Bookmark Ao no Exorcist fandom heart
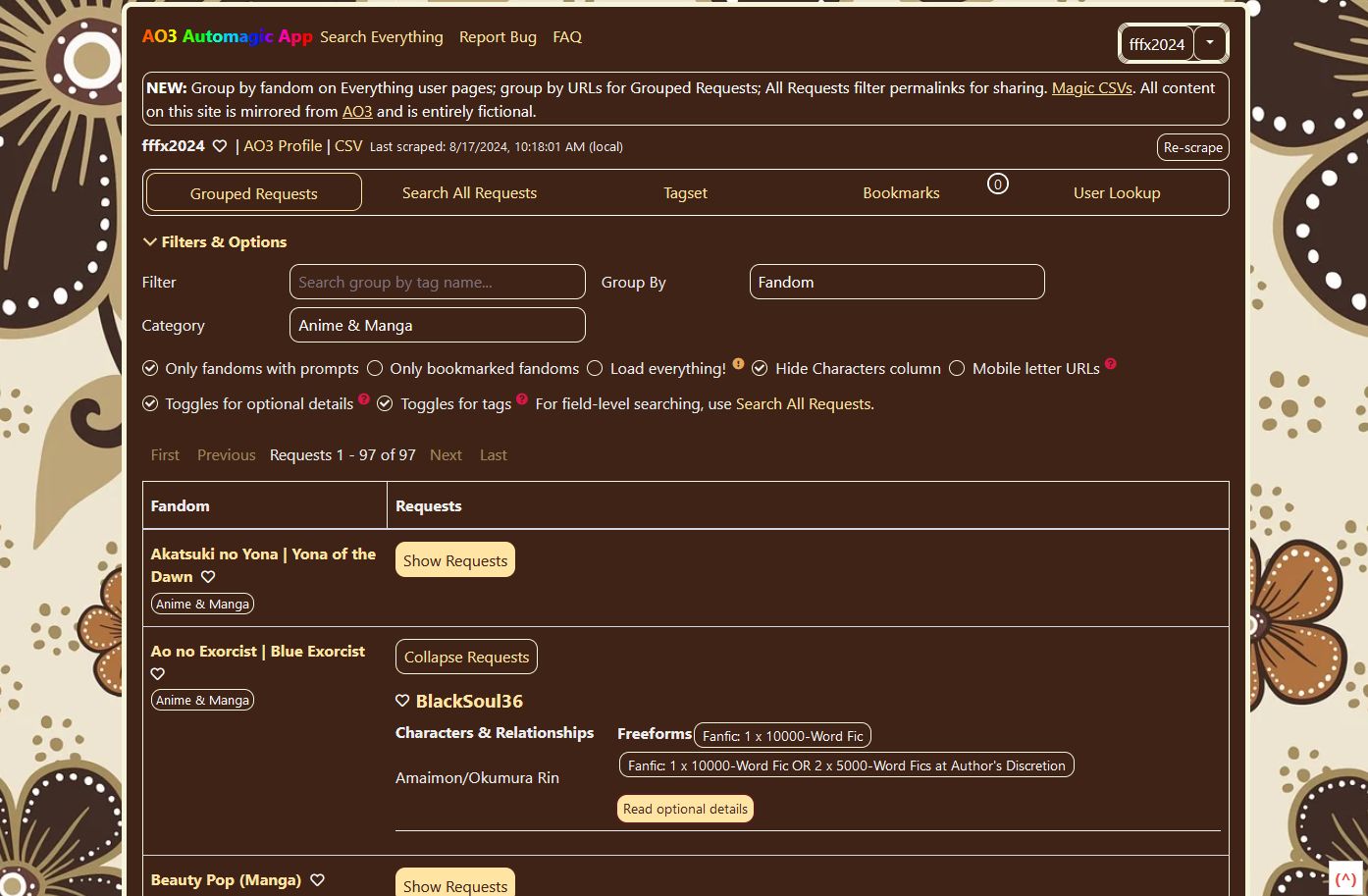 [x=158, y=674]
